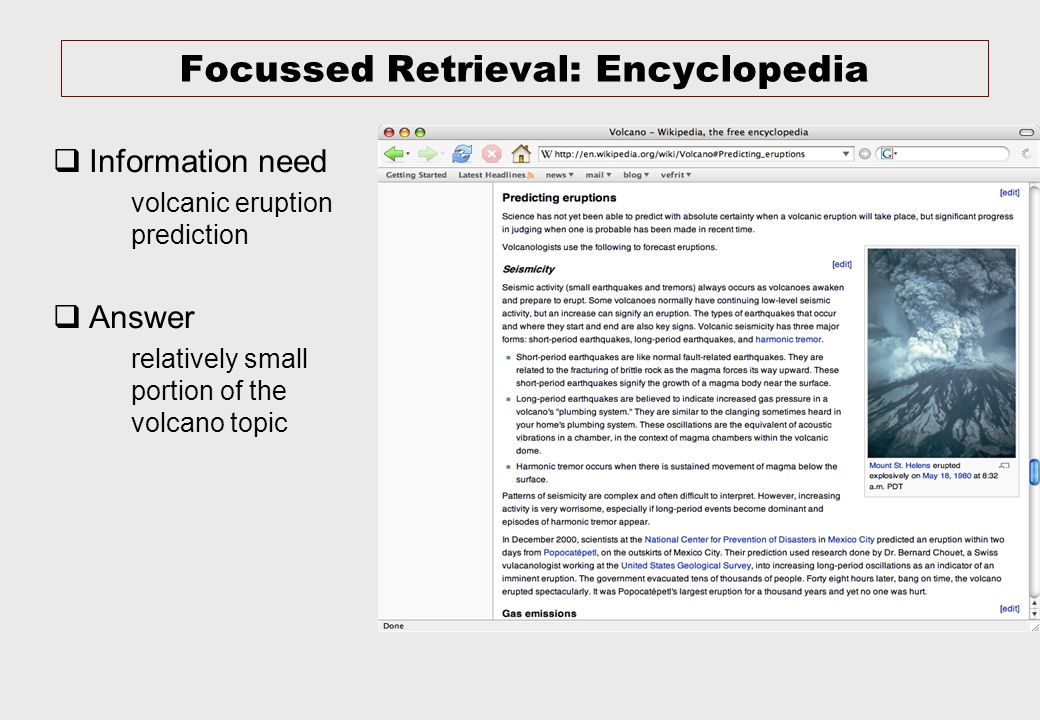Click the Go button beside the address bar
This screenshot has height=720, width=1040.
tap(865, 154)
